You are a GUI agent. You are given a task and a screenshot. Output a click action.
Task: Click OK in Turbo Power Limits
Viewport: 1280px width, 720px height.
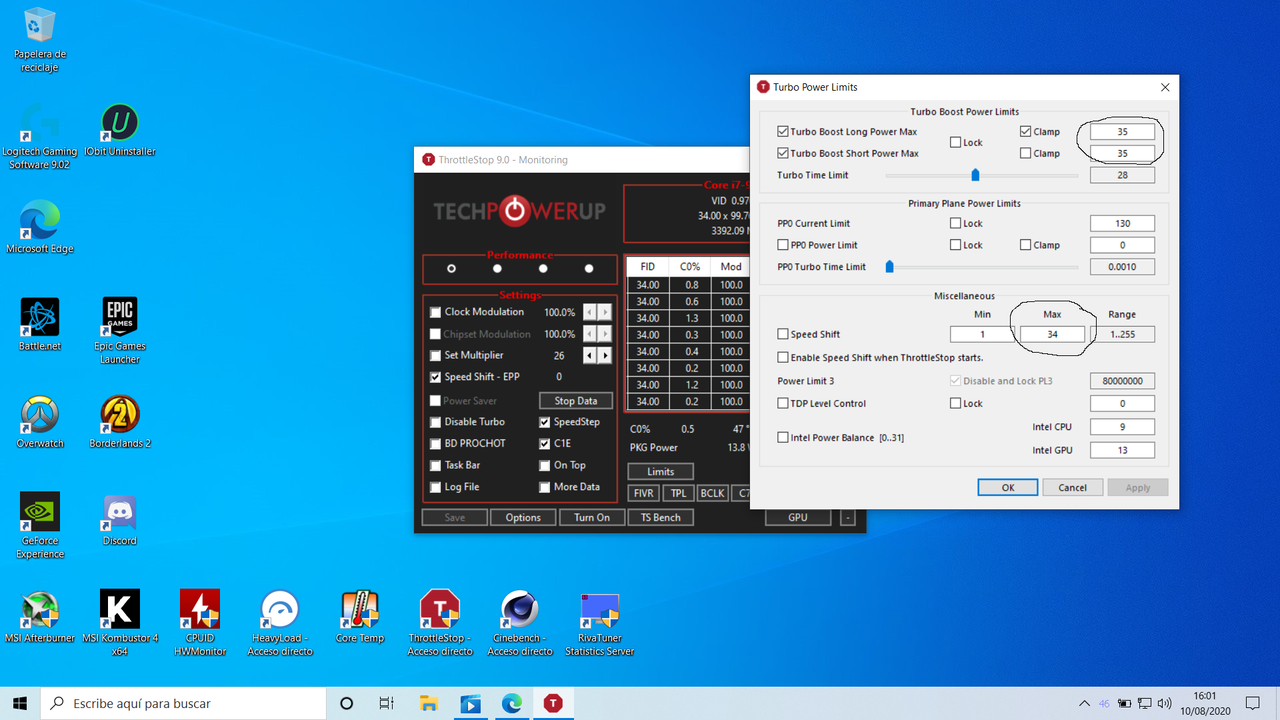[1007, 487]
